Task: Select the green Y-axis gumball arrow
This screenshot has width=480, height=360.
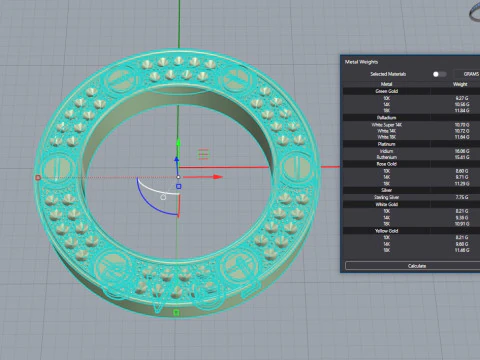Action: 178,143
